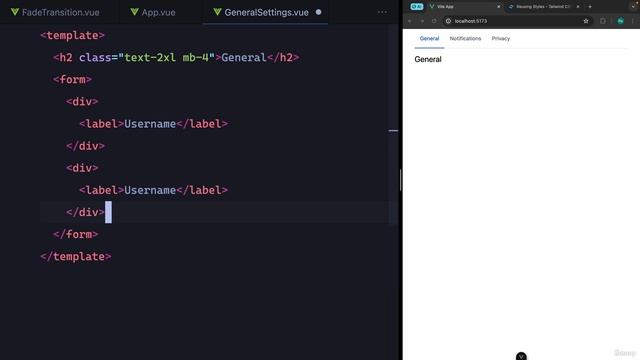This screenshot has height=360, width=640.
Task: Click the Vue icon on App.vue tab
Action: [134, 12]
